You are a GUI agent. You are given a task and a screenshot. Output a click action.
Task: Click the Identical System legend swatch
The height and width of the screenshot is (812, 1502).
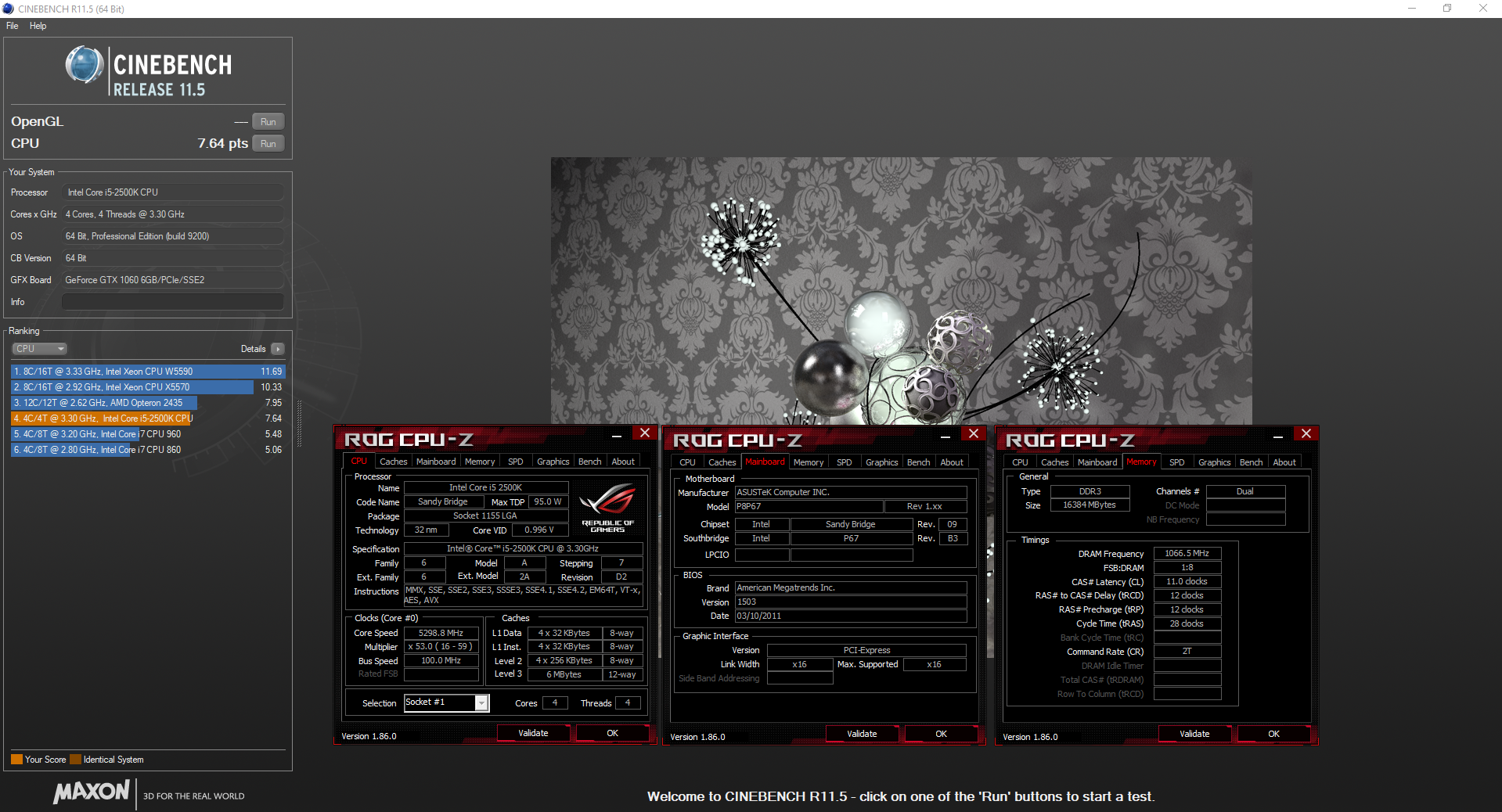(75, 760)
